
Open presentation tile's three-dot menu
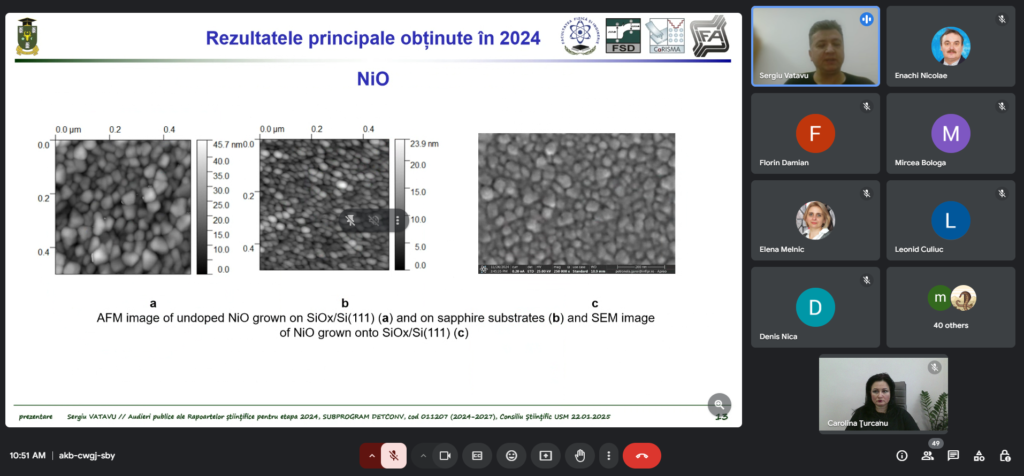pos(398,219)
